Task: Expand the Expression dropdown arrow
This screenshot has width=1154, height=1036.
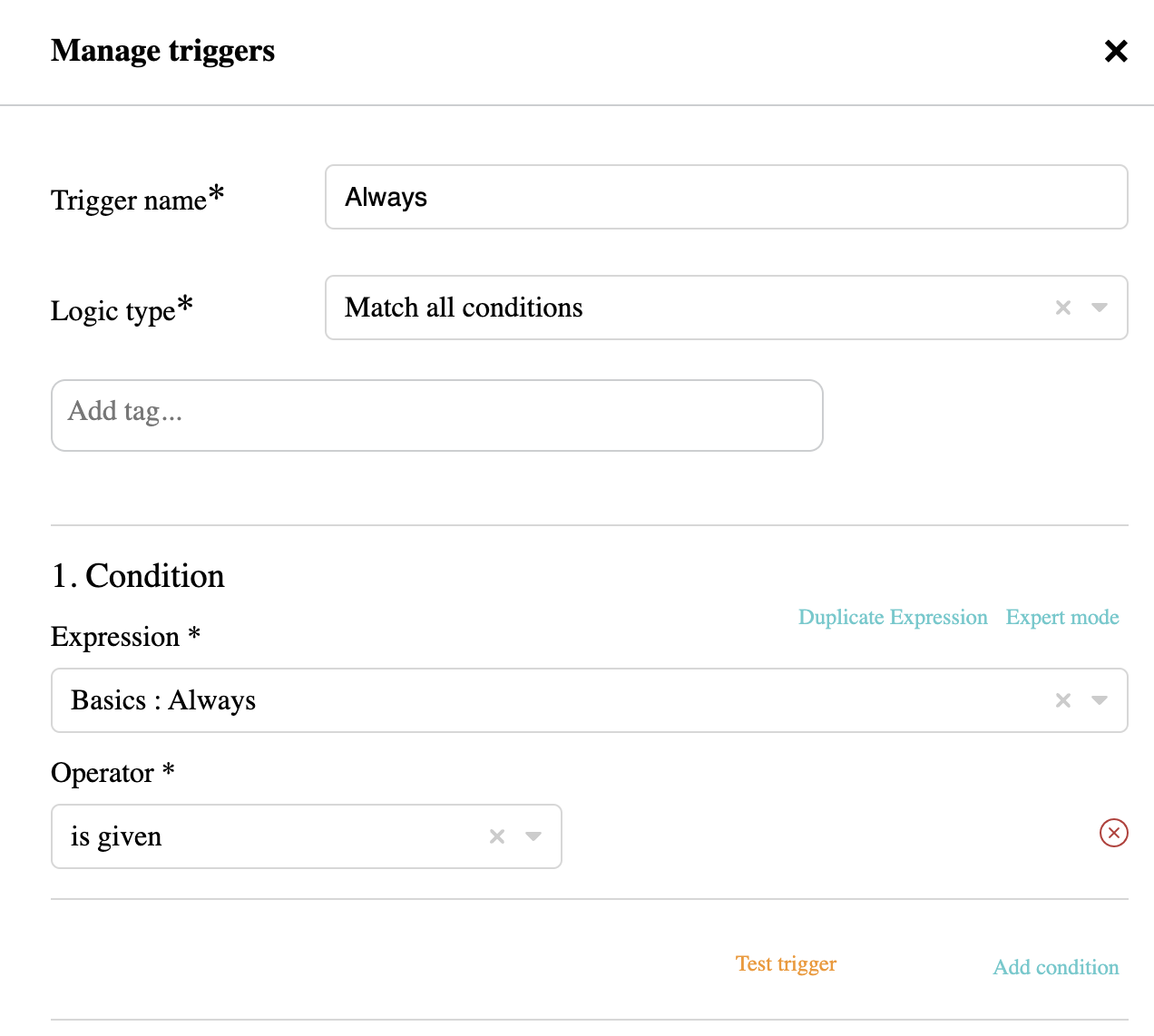Action: [x=1100, y=700]
